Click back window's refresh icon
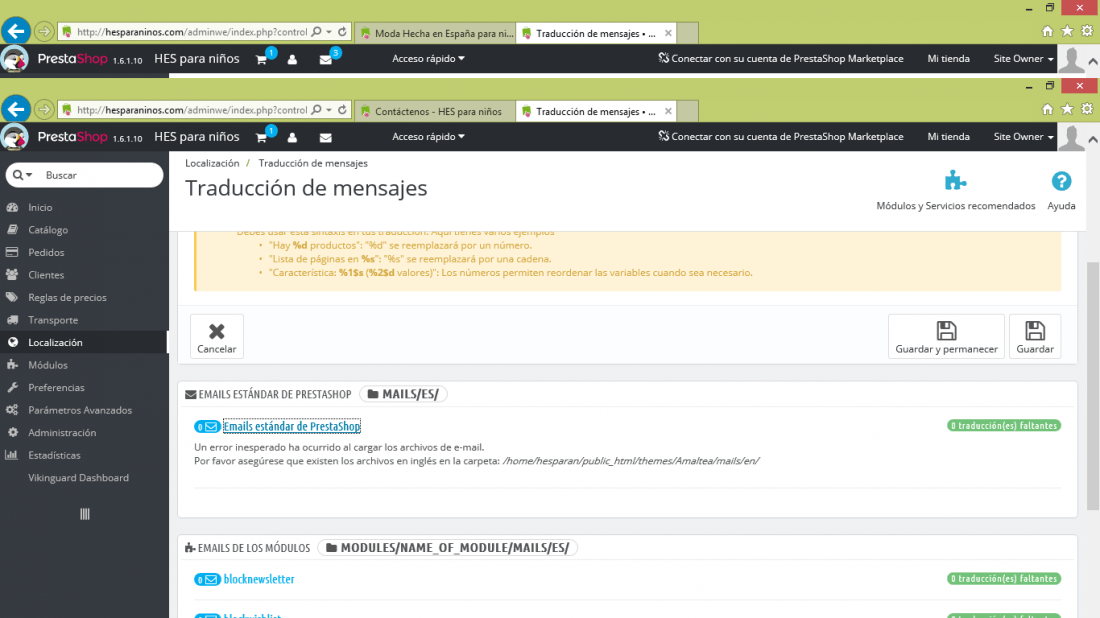 (342, 32)
